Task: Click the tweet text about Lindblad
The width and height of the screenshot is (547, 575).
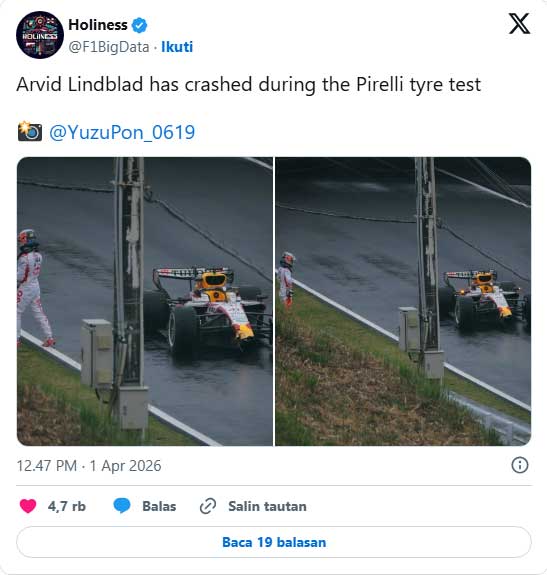Action: pyautogui.click(x=248, y=85)
